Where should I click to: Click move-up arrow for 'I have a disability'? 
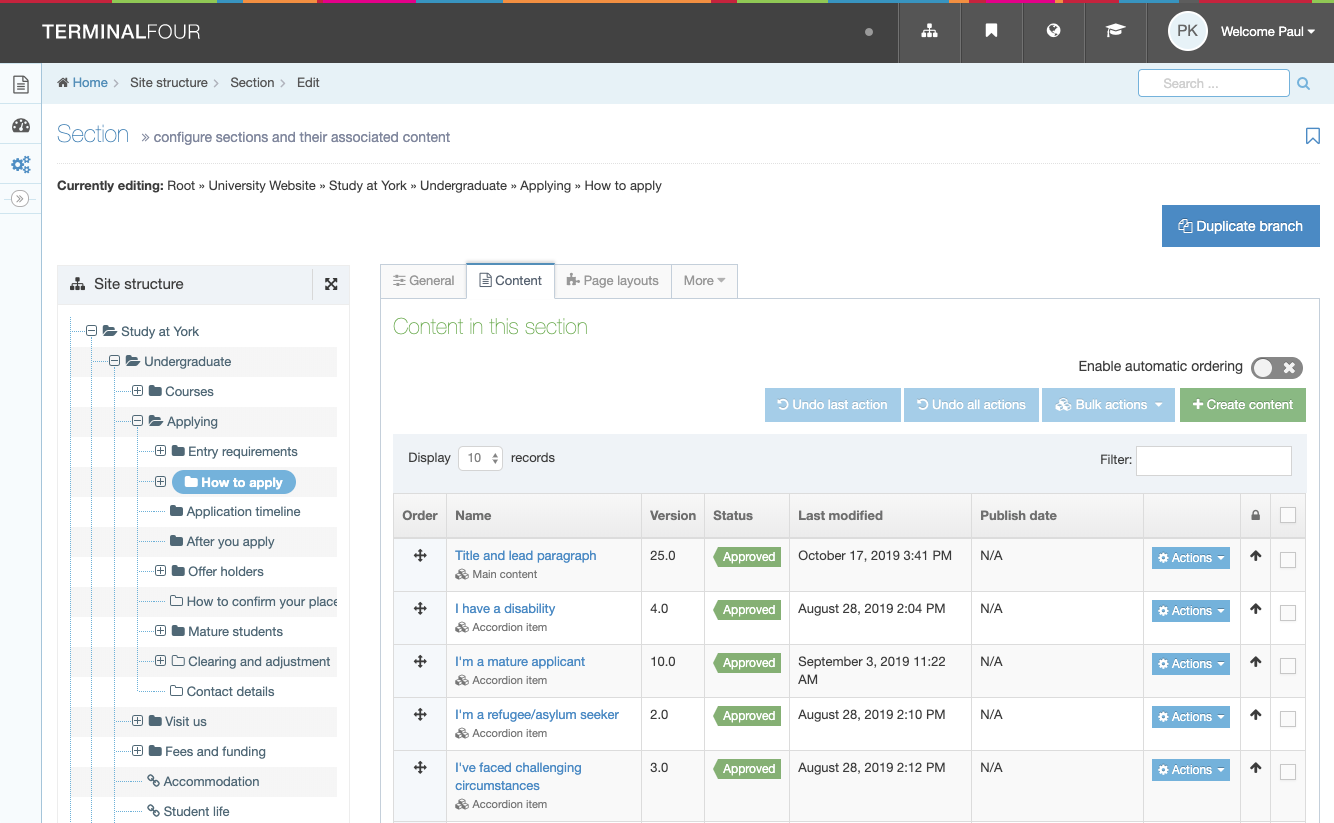tap(1256, 610)
